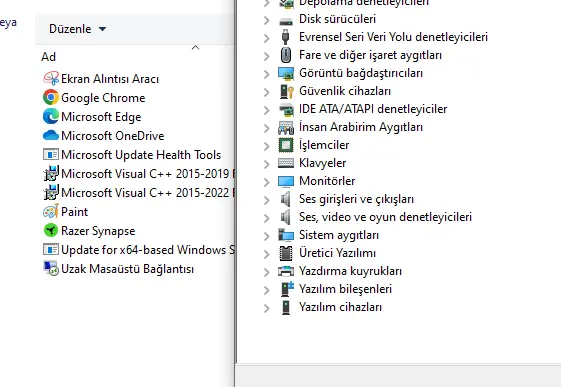The width and height of the screenshot is (561, 387).
Task: Select the 'Yazılım cihazları' tree label
Action: [x=340, y=307]
